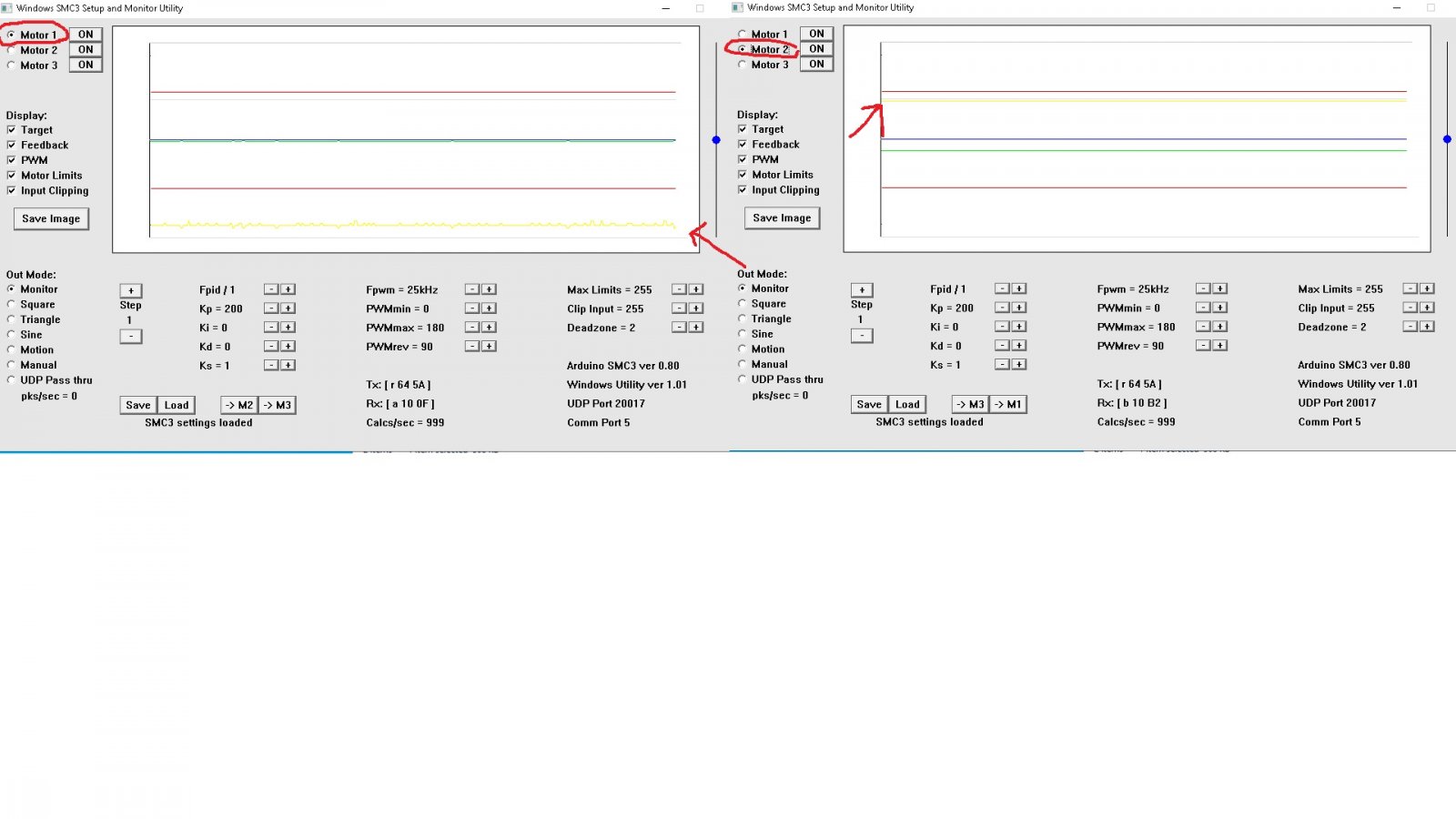This screenshot has height=819, width=1456.
Task: Select Motor 1 radio in right window
Action: 743,35
